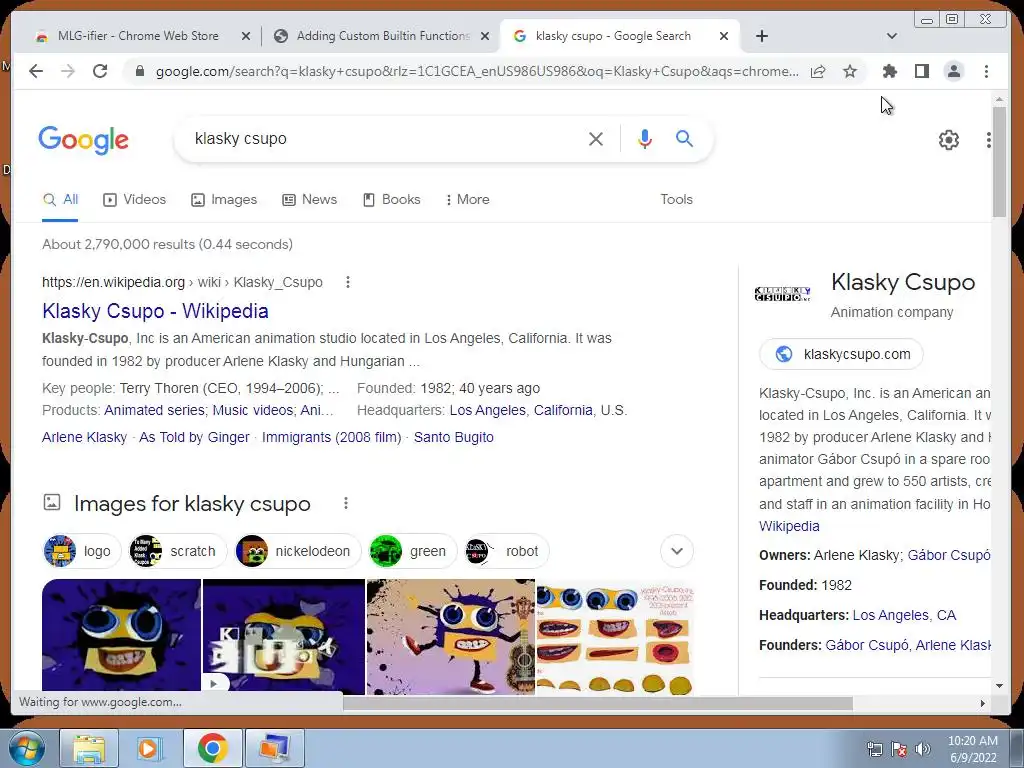Switch to Books search results
Viewport: 1024px width, 768px height.
[x=392, y=200]
